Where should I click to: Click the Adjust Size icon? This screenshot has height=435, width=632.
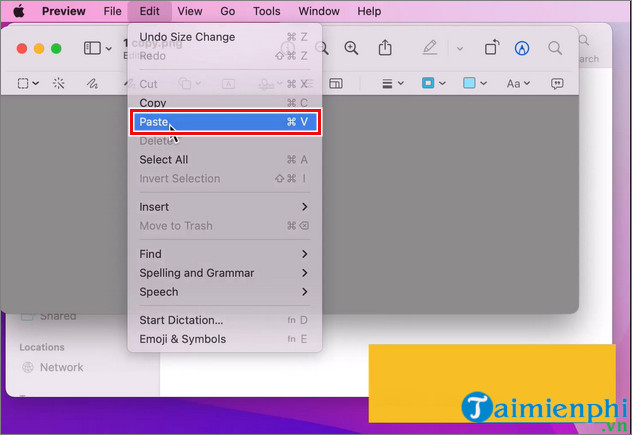tap(336, 83)
